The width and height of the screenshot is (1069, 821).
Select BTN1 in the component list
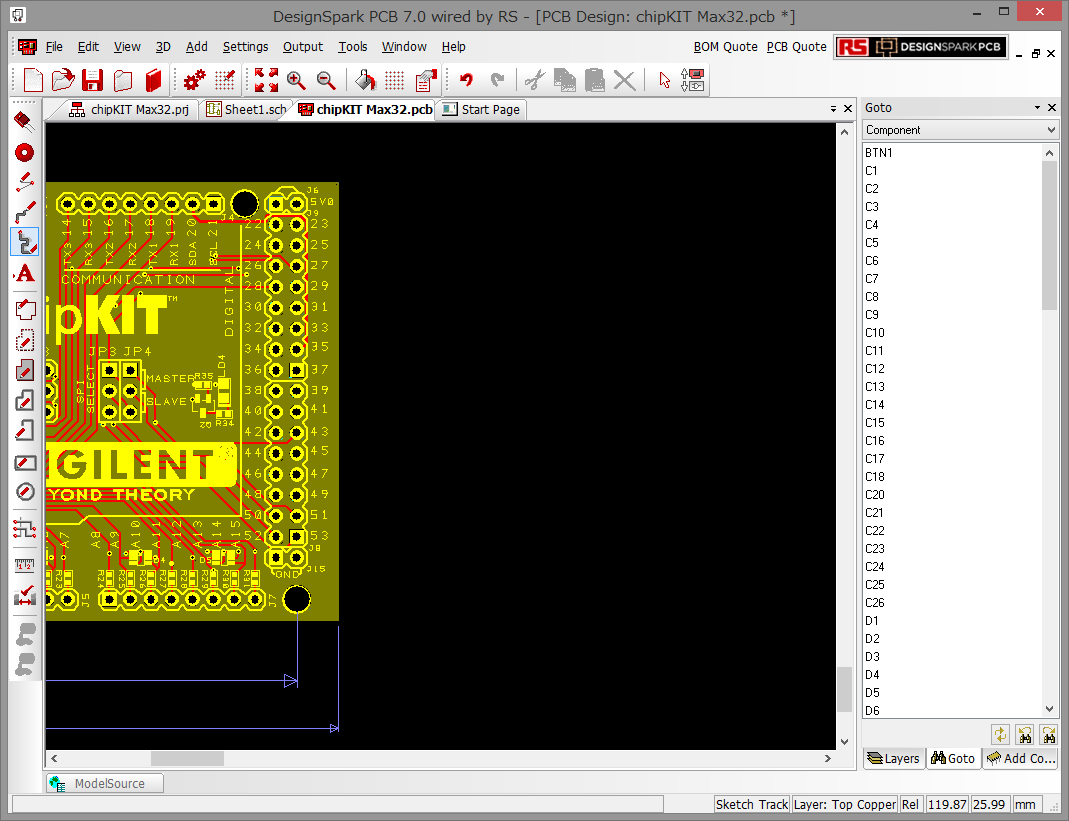[952, 153]
